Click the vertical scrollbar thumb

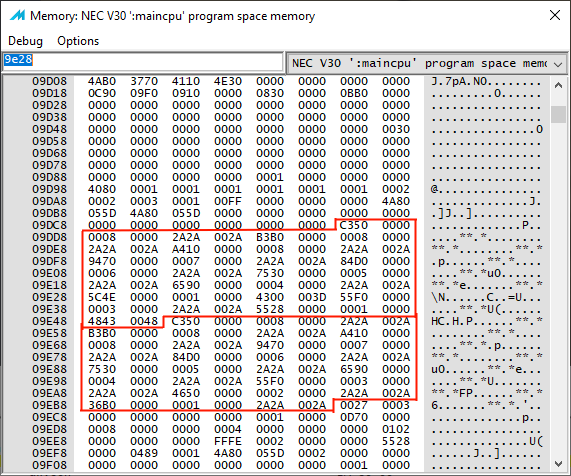click(558, 114)
